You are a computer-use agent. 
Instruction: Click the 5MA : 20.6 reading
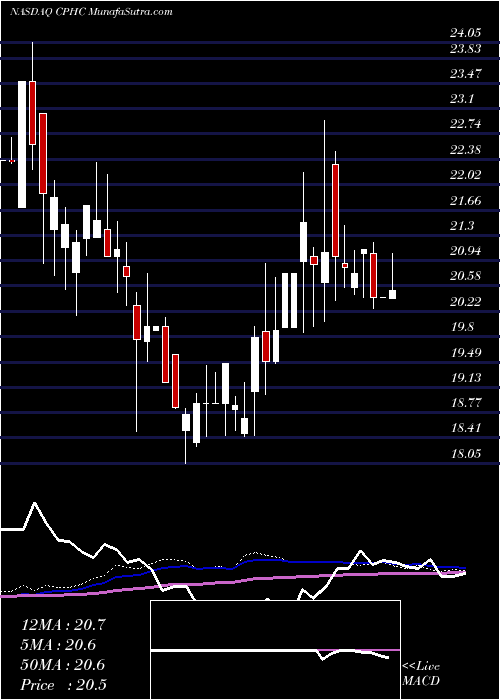(58, 644)
